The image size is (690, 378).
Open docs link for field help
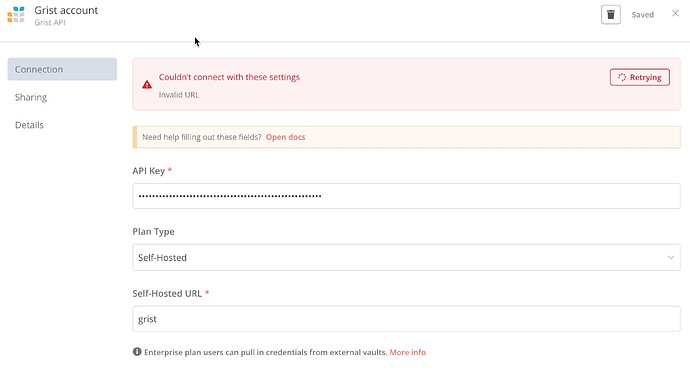click(285, 137)
